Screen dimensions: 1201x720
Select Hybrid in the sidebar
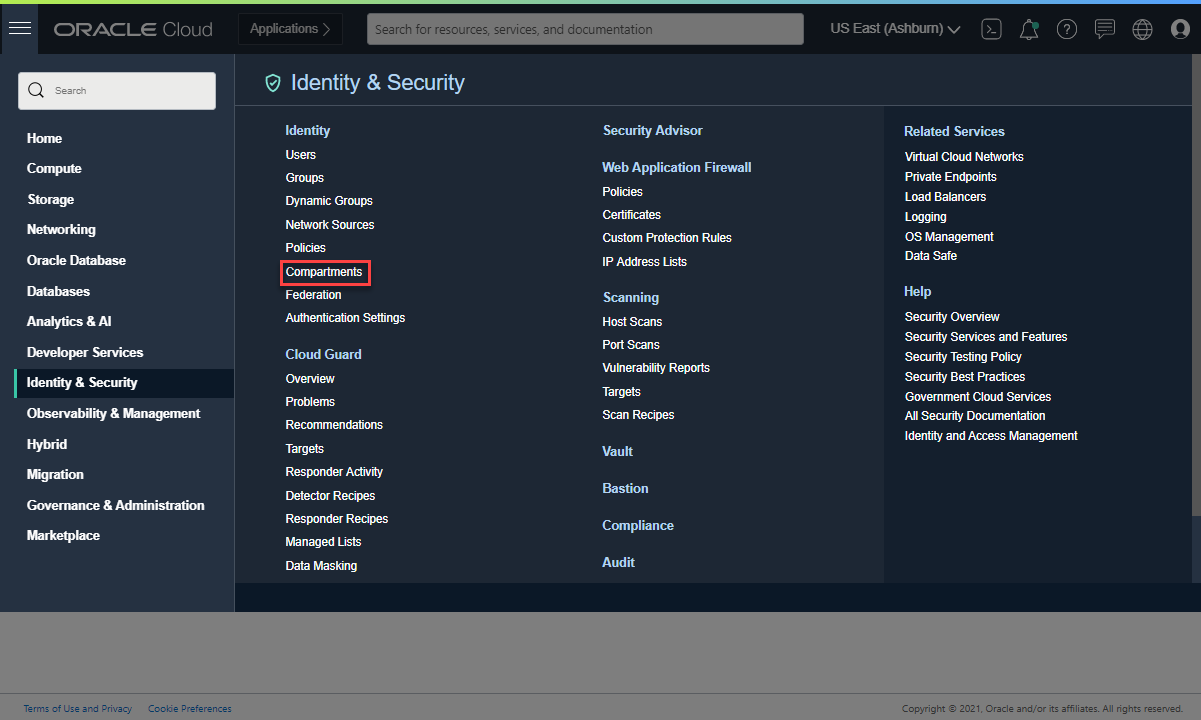[47, 444]
